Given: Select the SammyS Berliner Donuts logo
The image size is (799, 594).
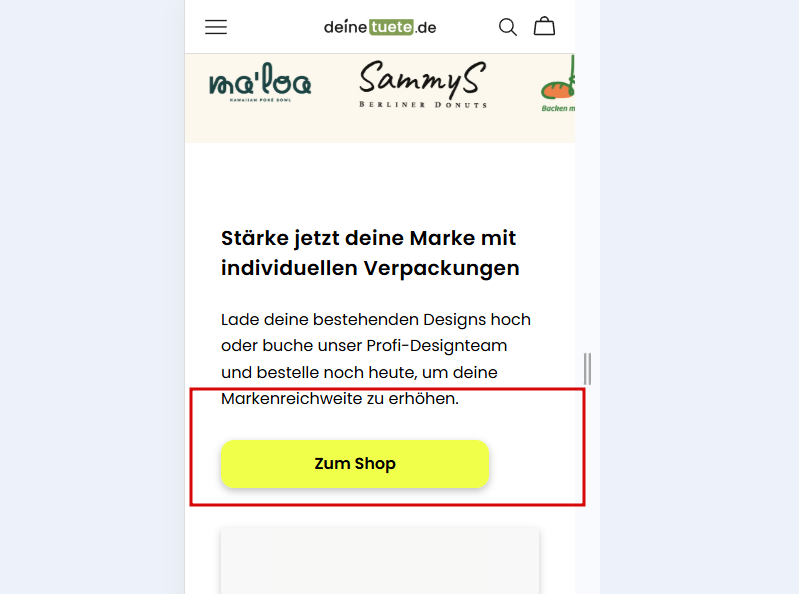Looking at the screenshot, I should coord(423,84).
